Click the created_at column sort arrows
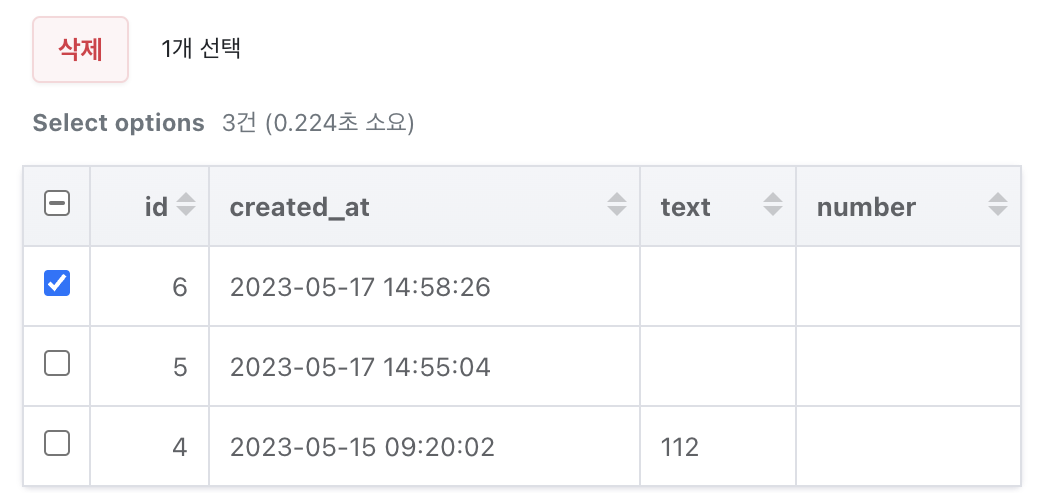 tap(617, 204)
